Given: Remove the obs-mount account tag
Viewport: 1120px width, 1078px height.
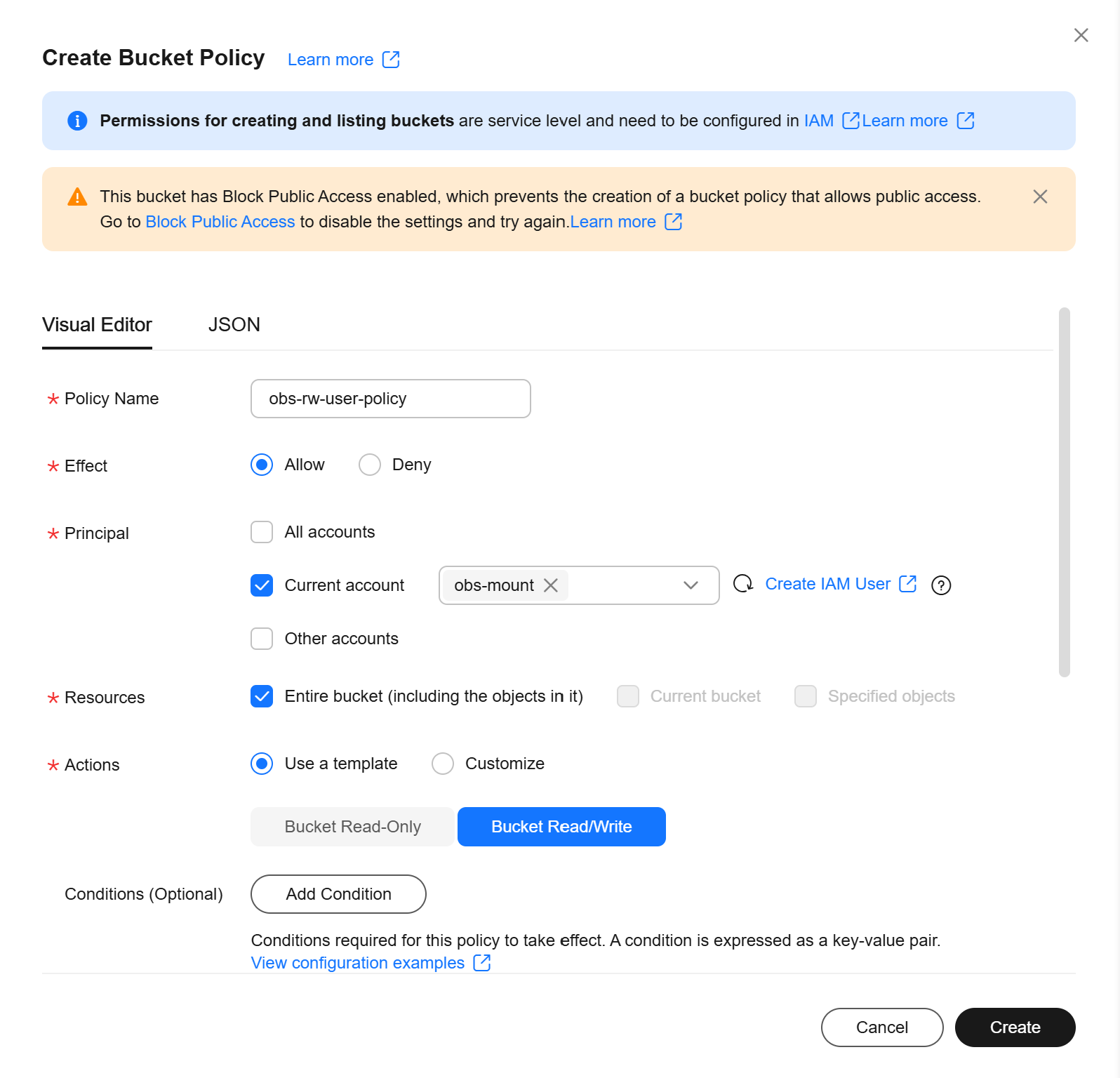Looking at the screenshot, I should pyautogui.click(x=552, y=585).
